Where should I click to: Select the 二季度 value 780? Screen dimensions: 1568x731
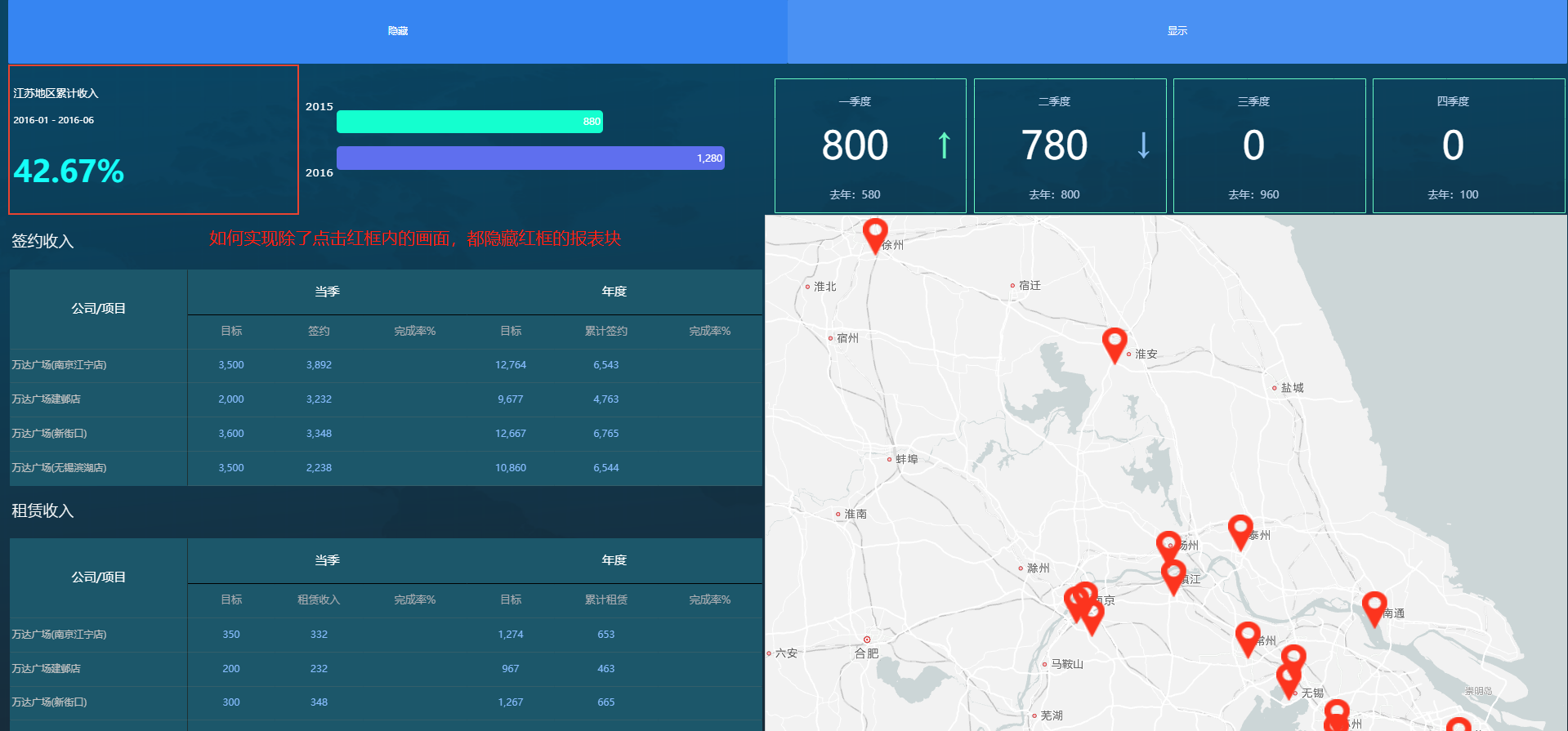[1054, 145]
